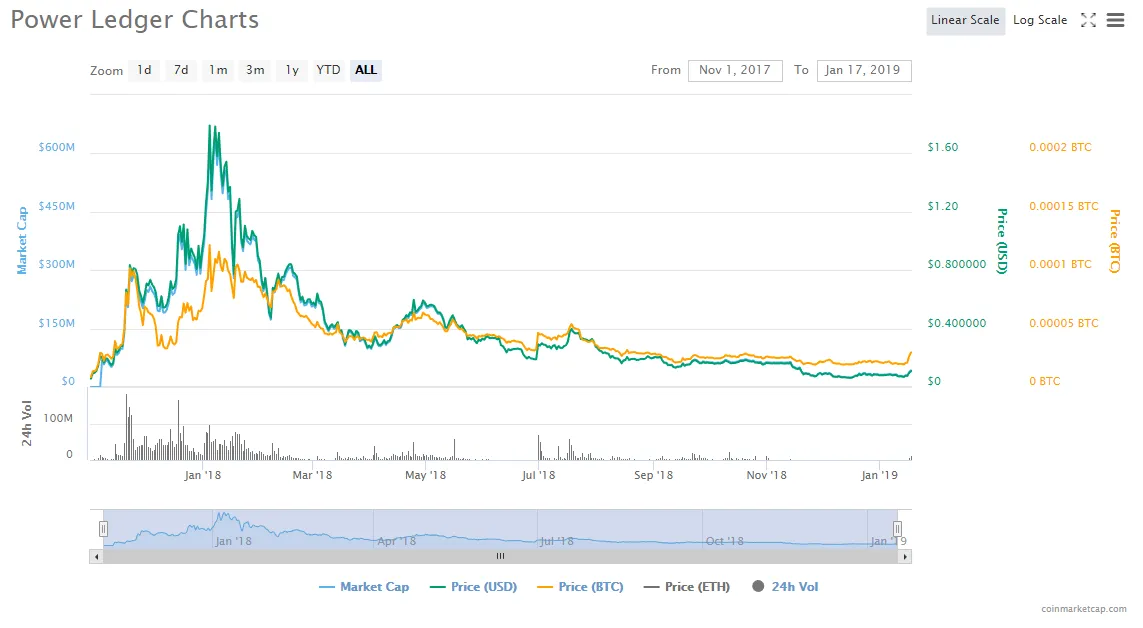This screenshot has width=1143, height=628.
Task: Click the Price (USD) axis title
Action: [1002, 241]
